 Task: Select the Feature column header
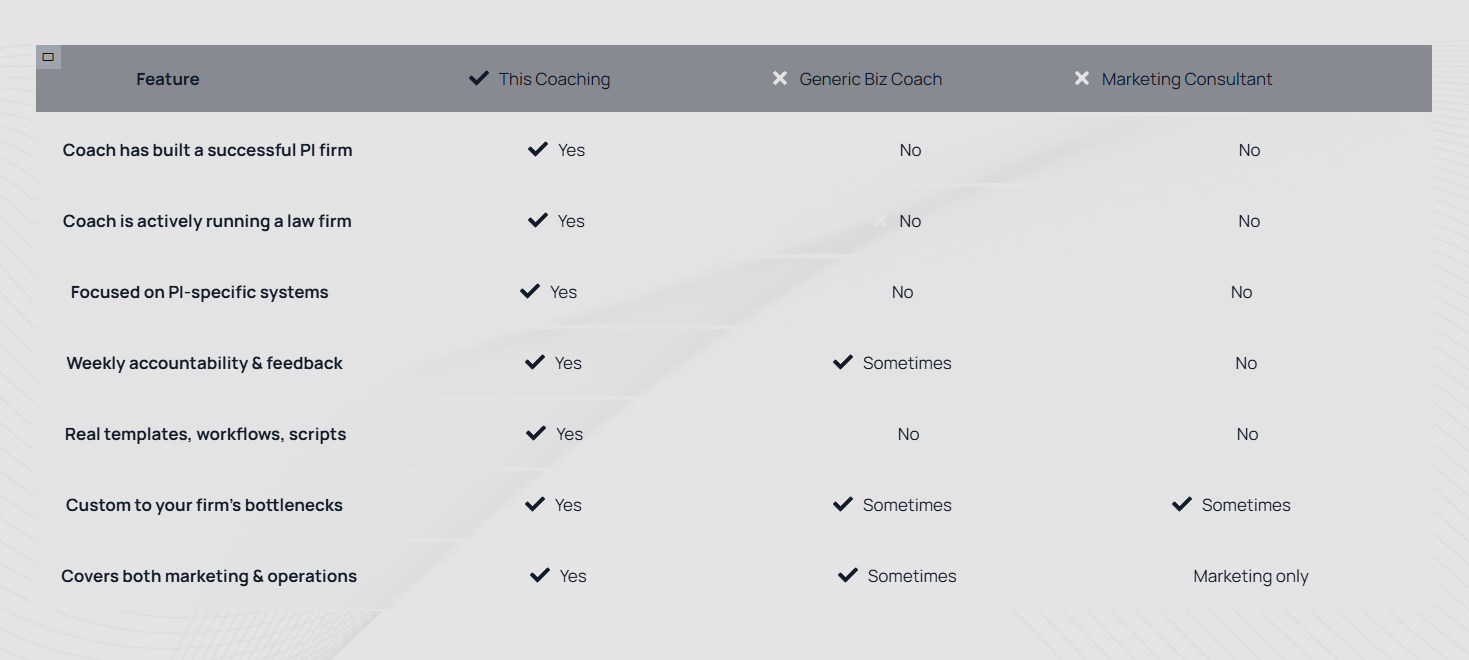pyautogui.click(x=168, y=79)
